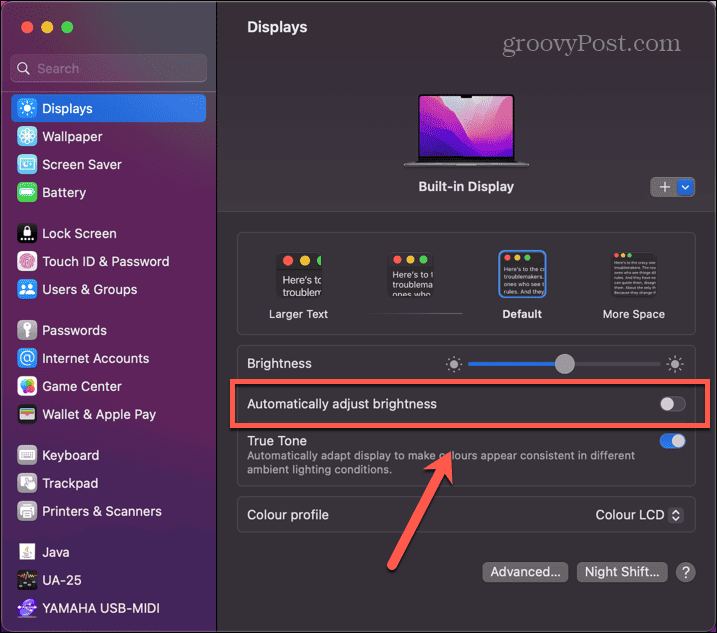Open the Java preference pane
The image size is (717, 633).
pos(108,552)
